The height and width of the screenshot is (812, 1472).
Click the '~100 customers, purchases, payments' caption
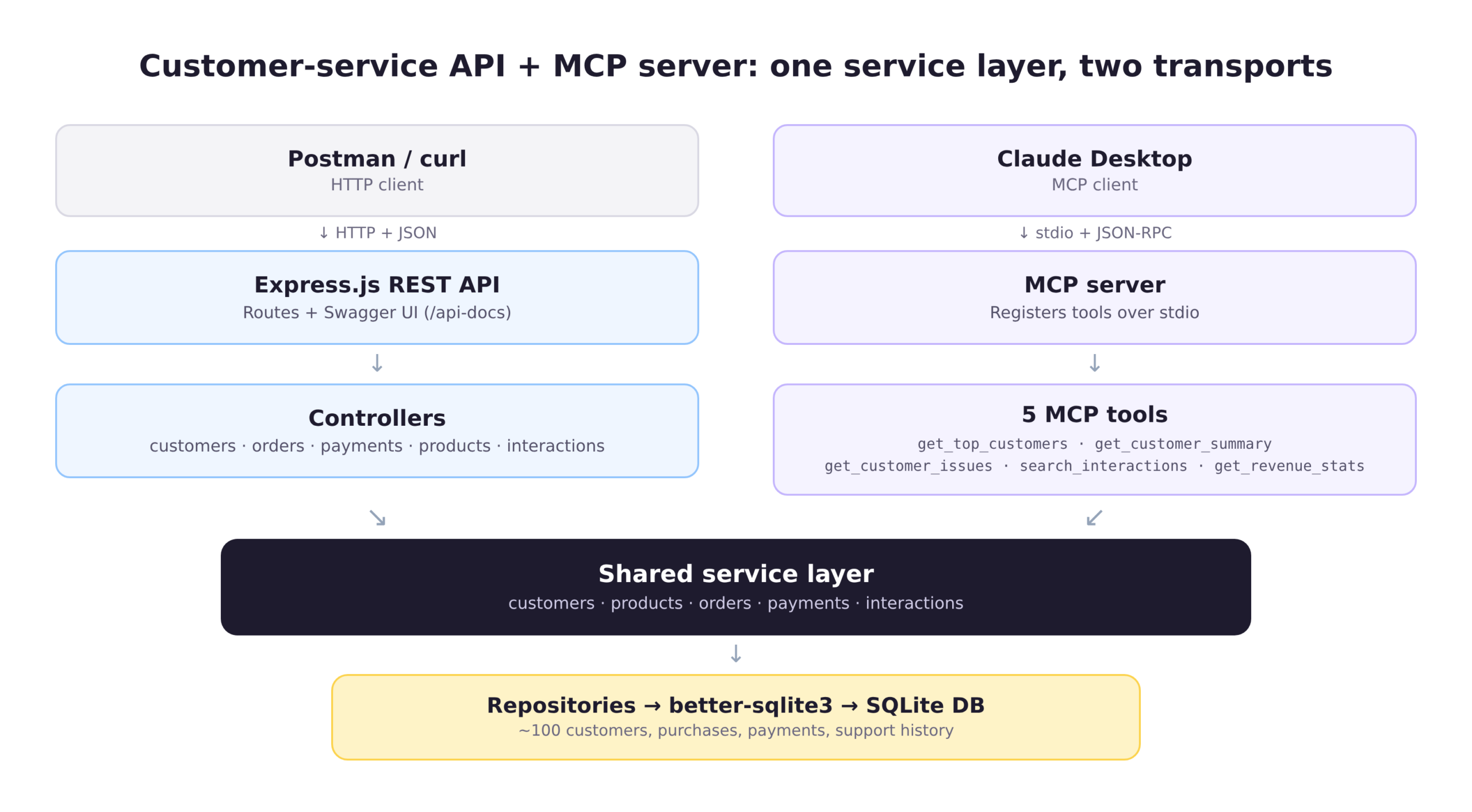[735, 730]
